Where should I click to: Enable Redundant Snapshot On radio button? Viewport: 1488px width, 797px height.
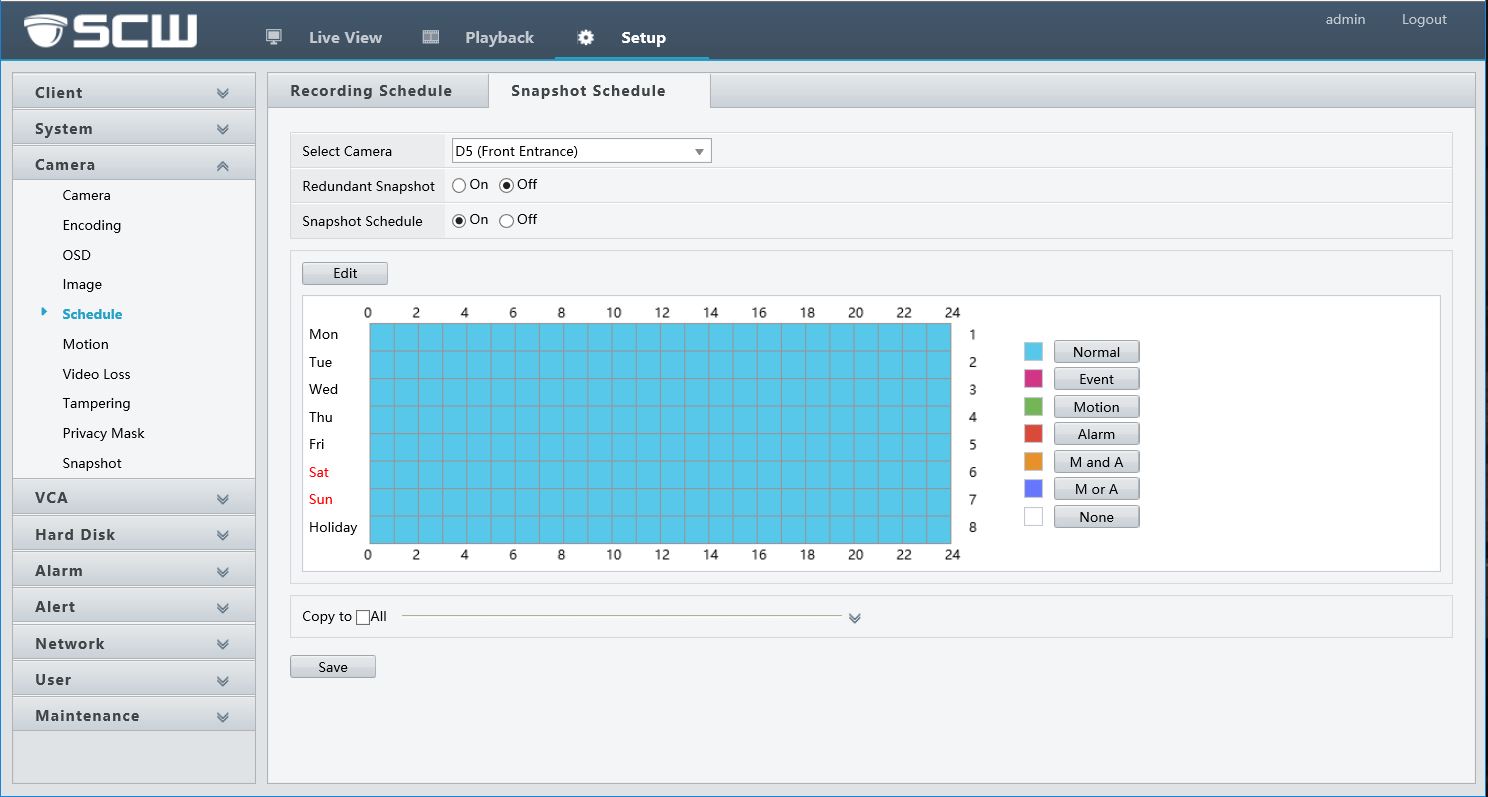pos(459,185)
